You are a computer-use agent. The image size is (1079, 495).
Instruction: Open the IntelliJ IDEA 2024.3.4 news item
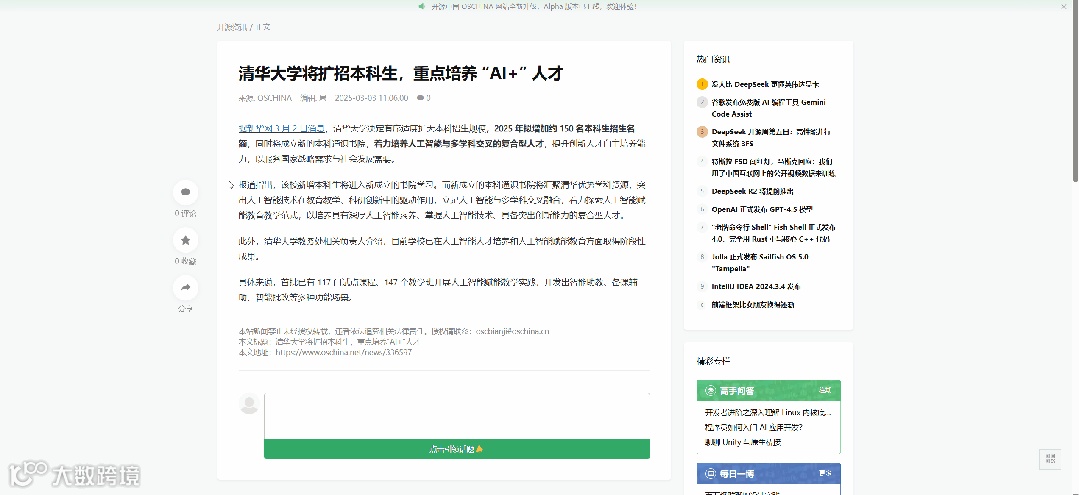pos(756,286)
